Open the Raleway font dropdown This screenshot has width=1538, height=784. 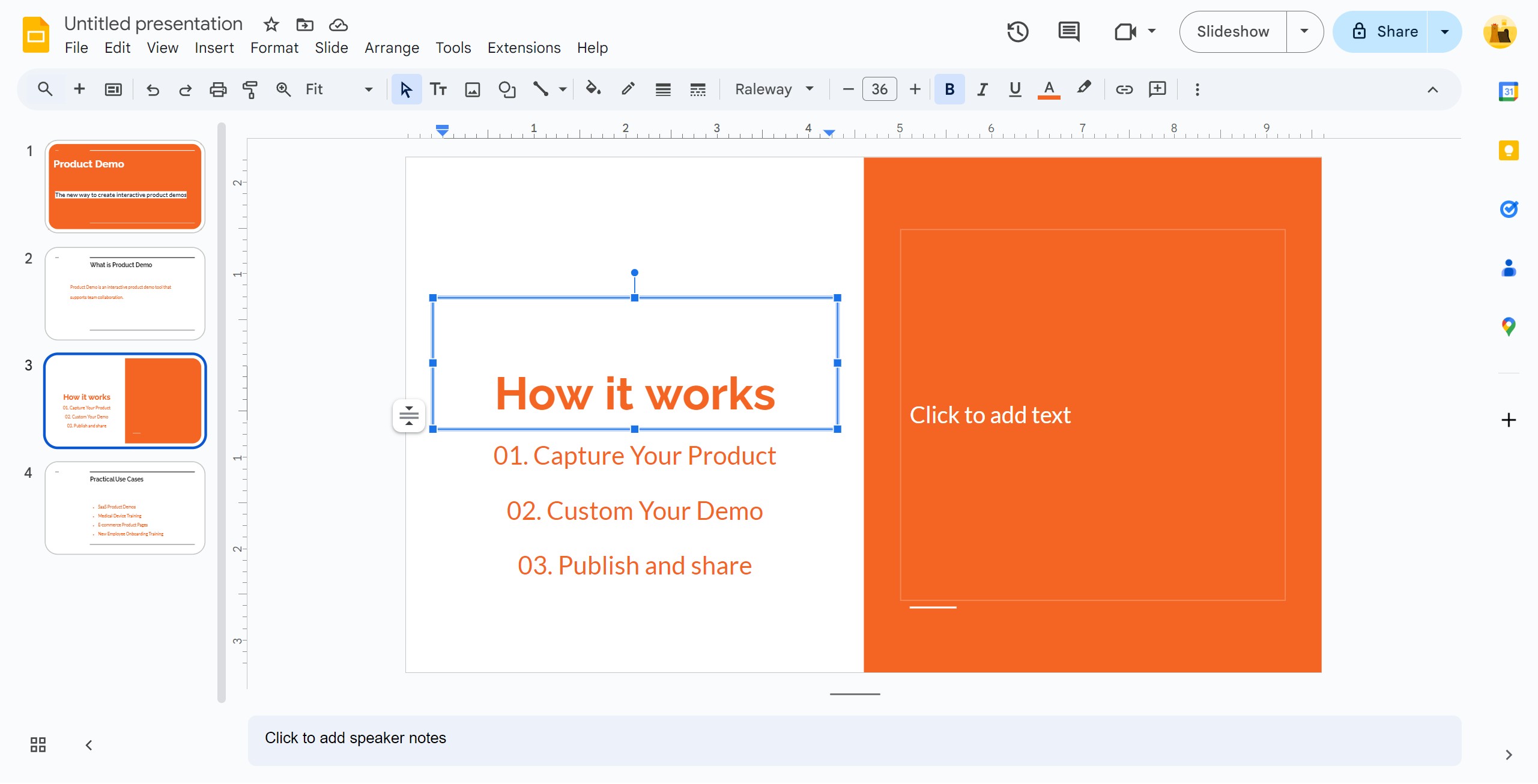click(774, 89)
